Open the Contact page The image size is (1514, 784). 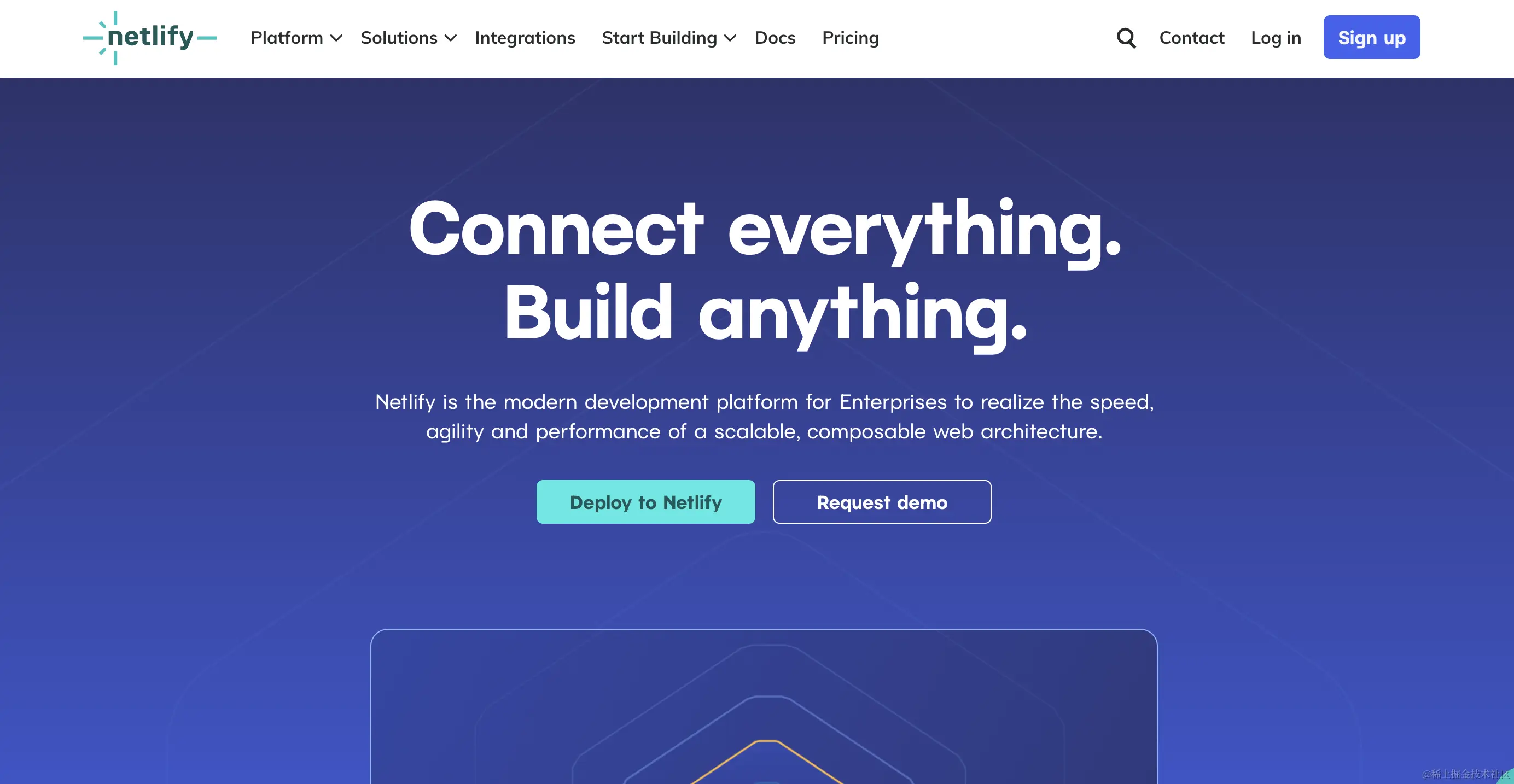coord(1191,38)
